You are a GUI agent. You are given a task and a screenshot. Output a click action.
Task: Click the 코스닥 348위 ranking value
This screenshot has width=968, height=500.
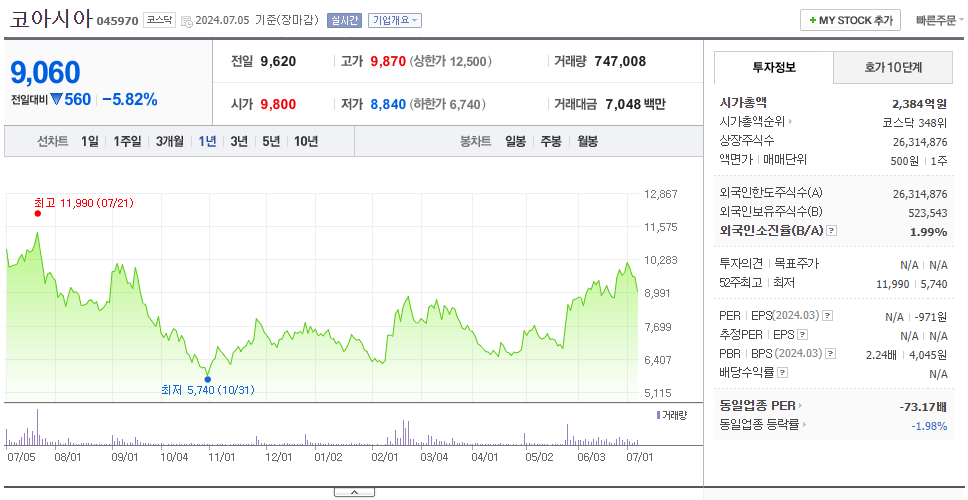pos(915,123)
